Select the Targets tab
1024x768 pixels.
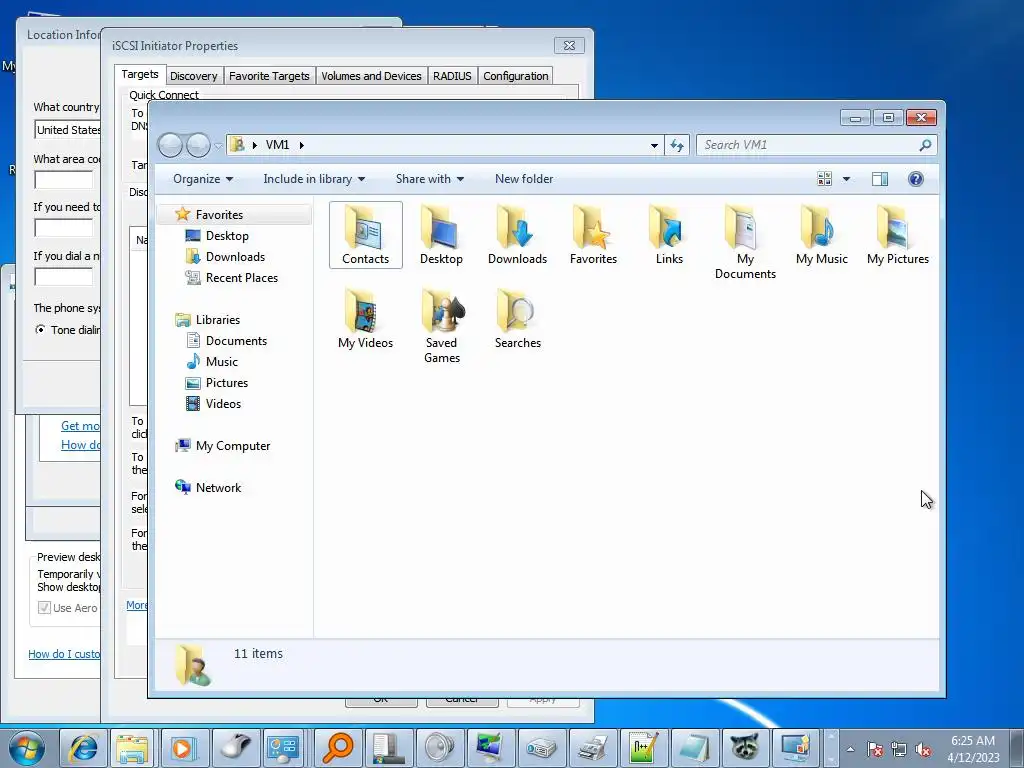click(140, 74)
